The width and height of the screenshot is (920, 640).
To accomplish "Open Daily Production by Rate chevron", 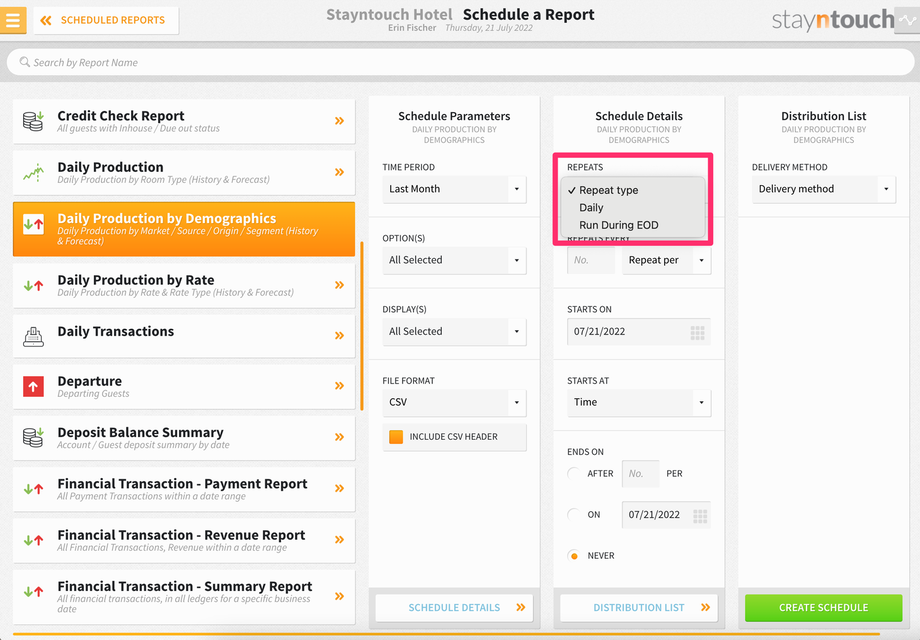I will [339, 285].
